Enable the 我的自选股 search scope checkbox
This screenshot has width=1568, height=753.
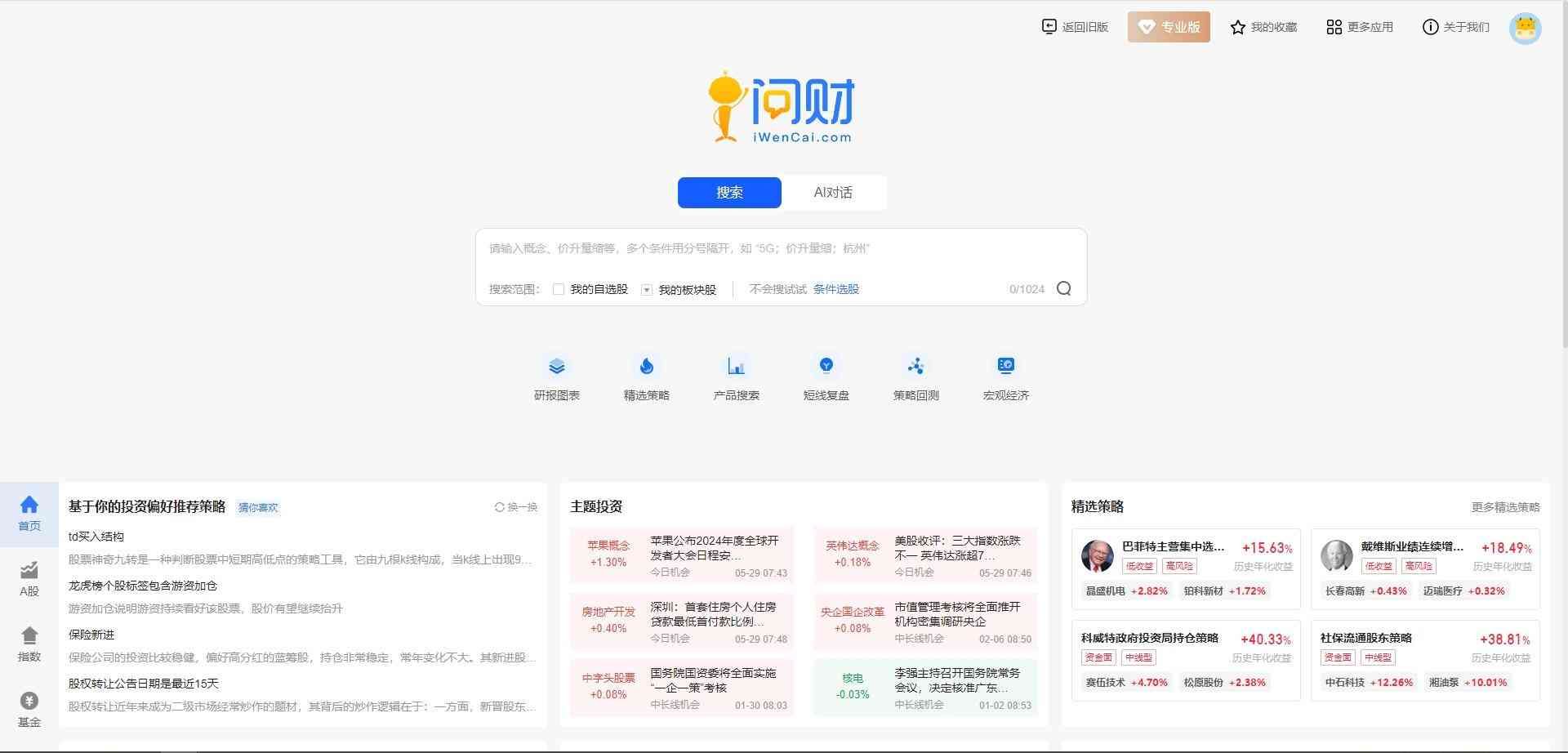click(559, 289)
